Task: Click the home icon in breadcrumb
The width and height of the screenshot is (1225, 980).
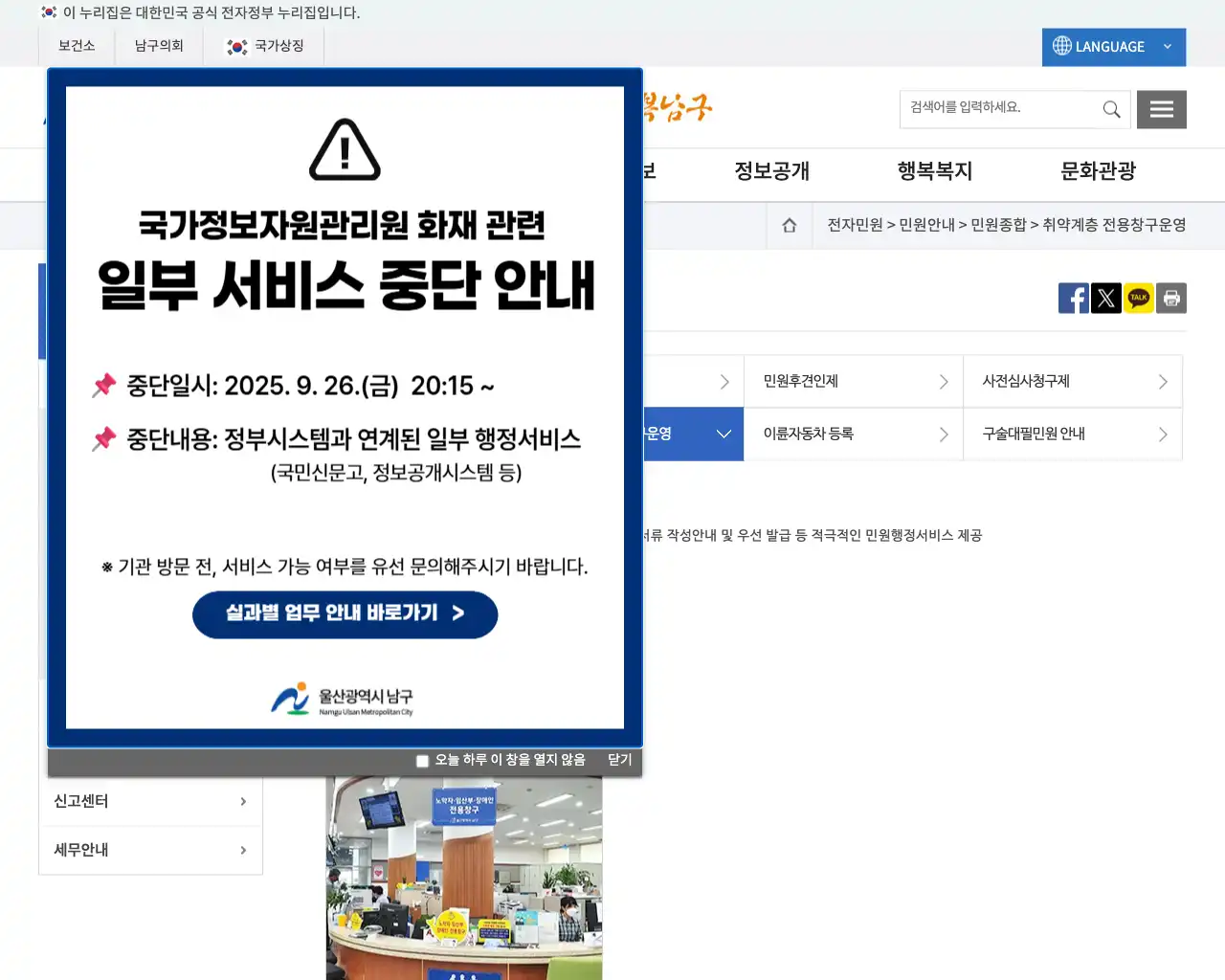Action: click(x=790, y=225)
